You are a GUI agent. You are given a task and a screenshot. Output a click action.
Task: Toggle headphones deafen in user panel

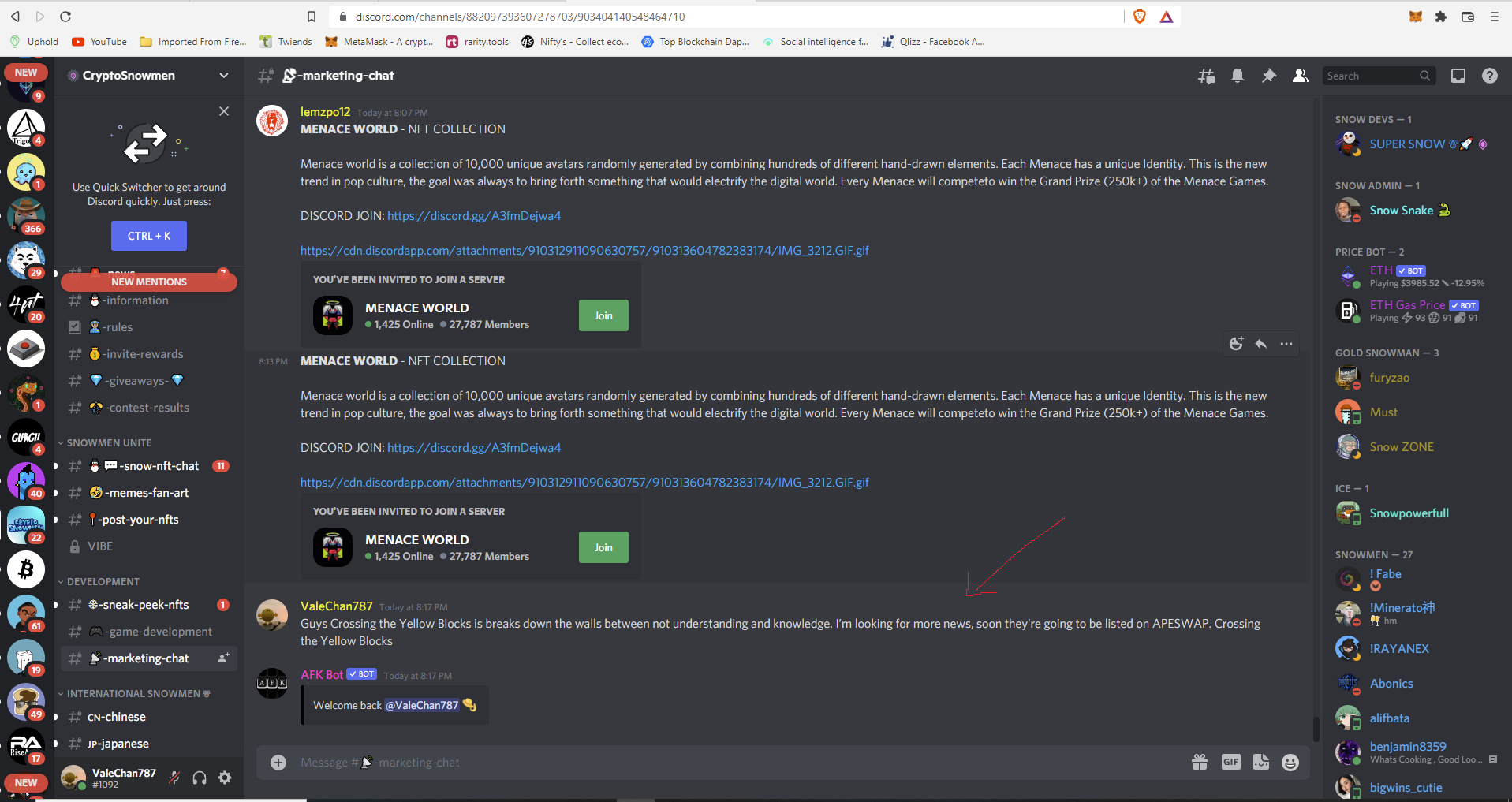click(x=200, y=778)
